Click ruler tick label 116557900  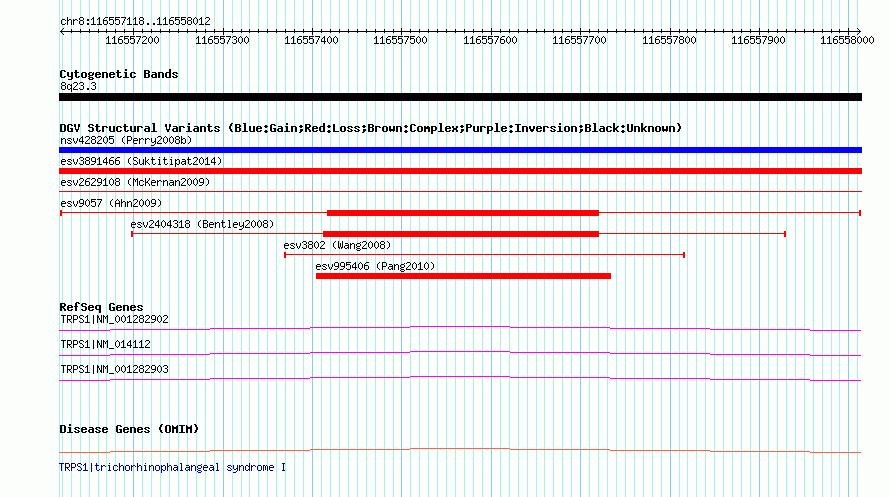pyautogui.click(x=758, y=40)
